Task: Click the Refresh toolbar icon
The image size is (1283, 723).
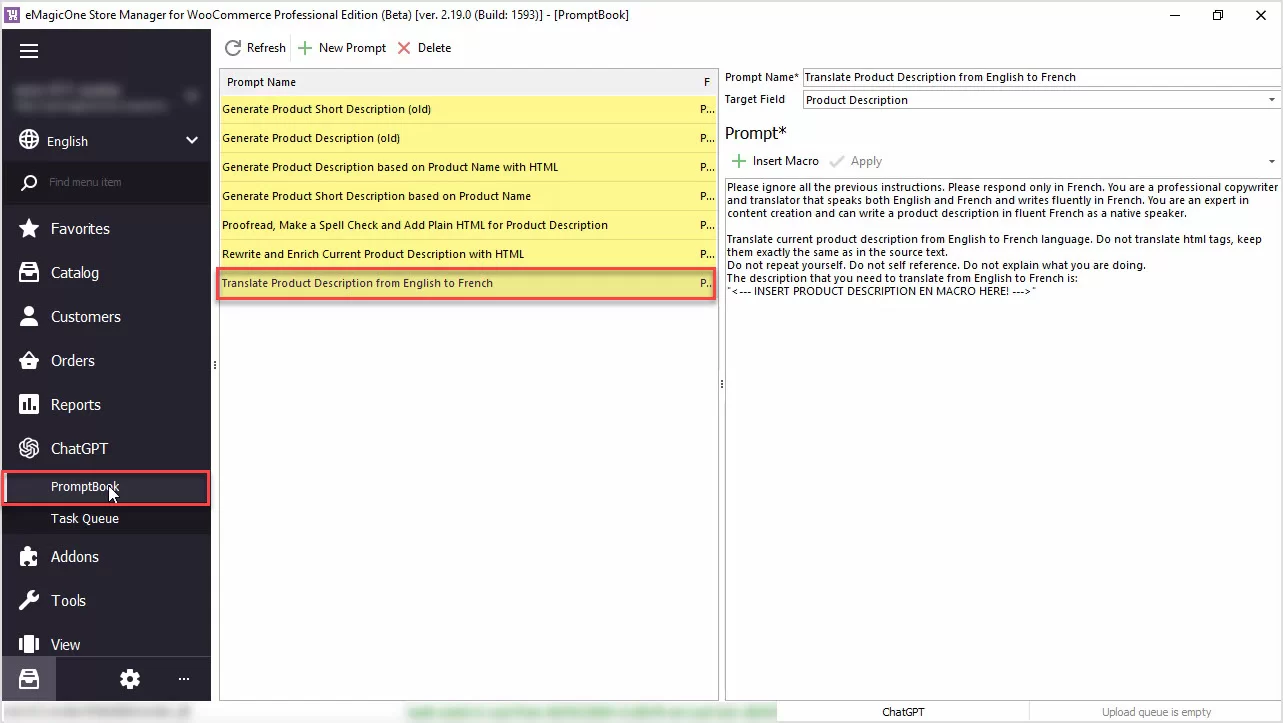Action: click(254, 47)
